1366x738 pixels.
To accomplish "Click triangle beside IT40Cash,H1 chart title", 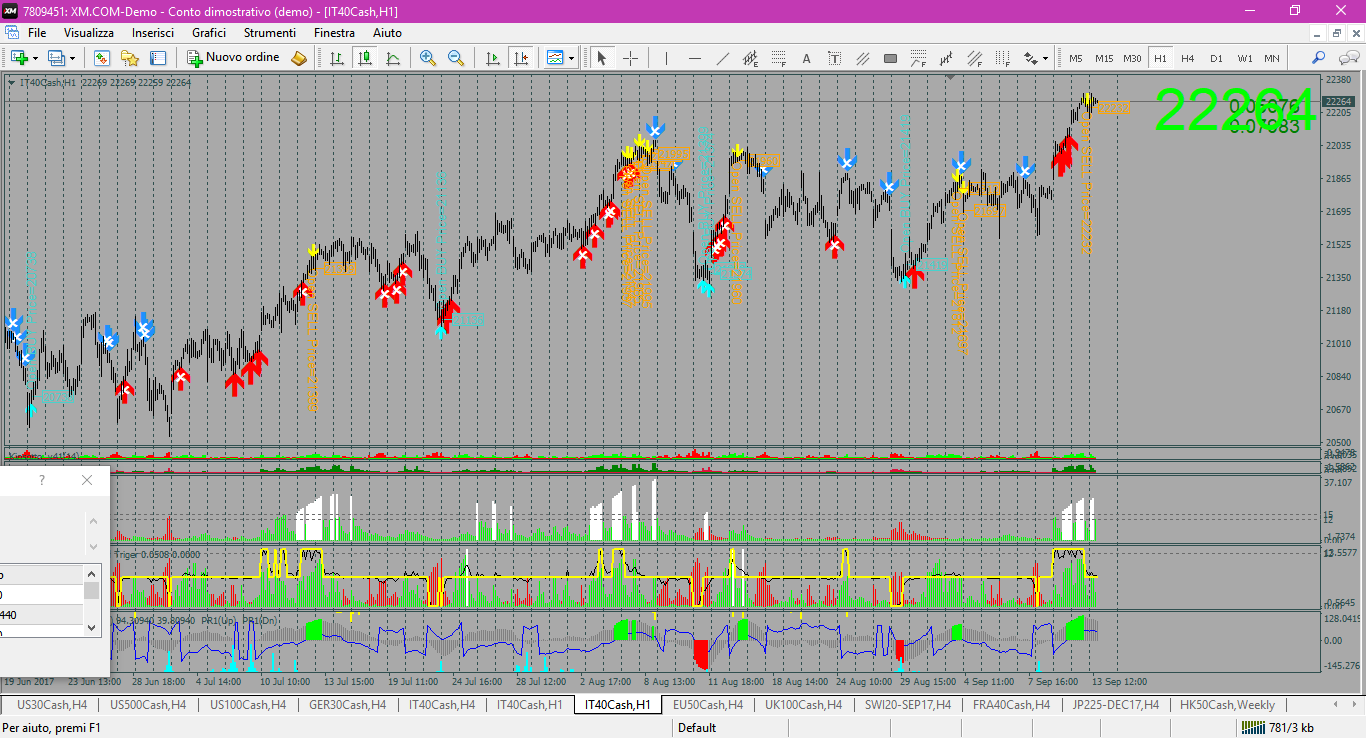I will tap(11, 83).
